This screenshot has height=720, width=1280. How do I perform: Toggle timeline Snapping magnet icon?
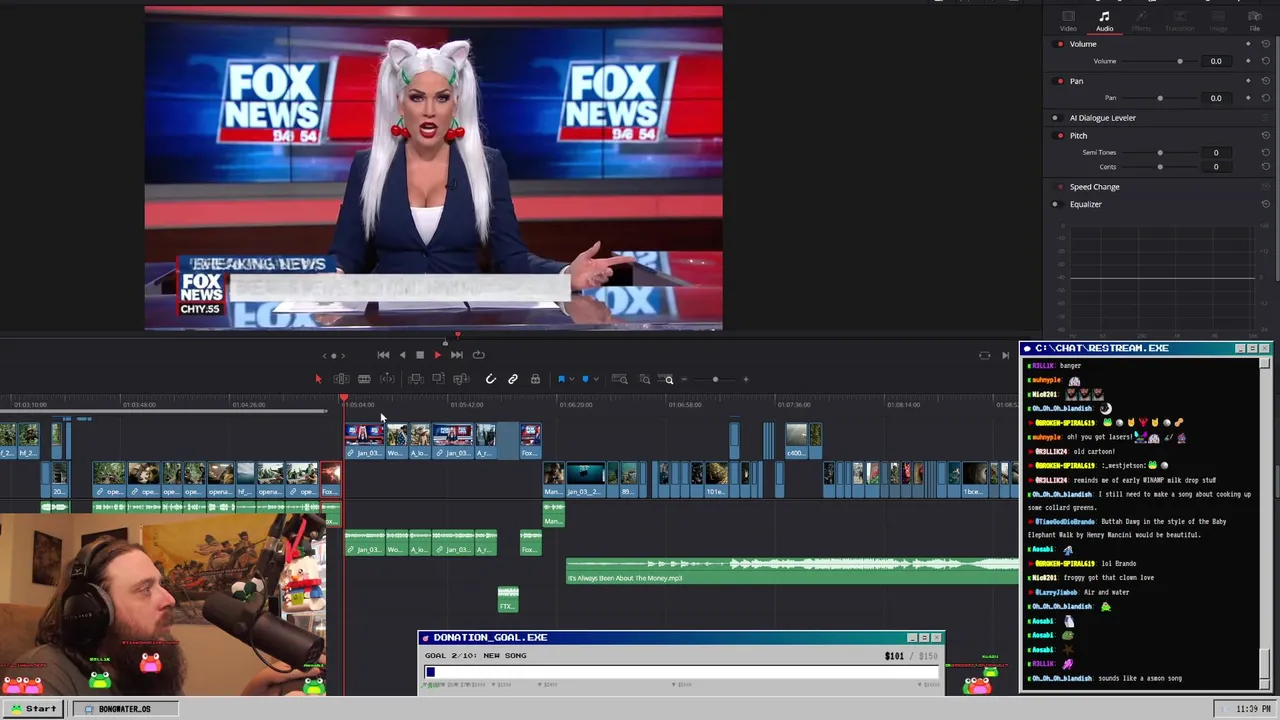click(x=490, y=379)
